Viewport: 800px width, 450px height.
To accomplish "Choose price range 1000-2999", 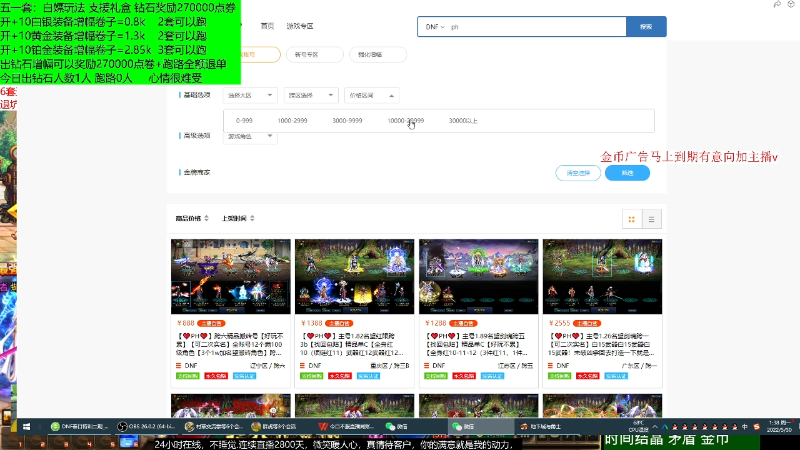I will click(292, 121).
